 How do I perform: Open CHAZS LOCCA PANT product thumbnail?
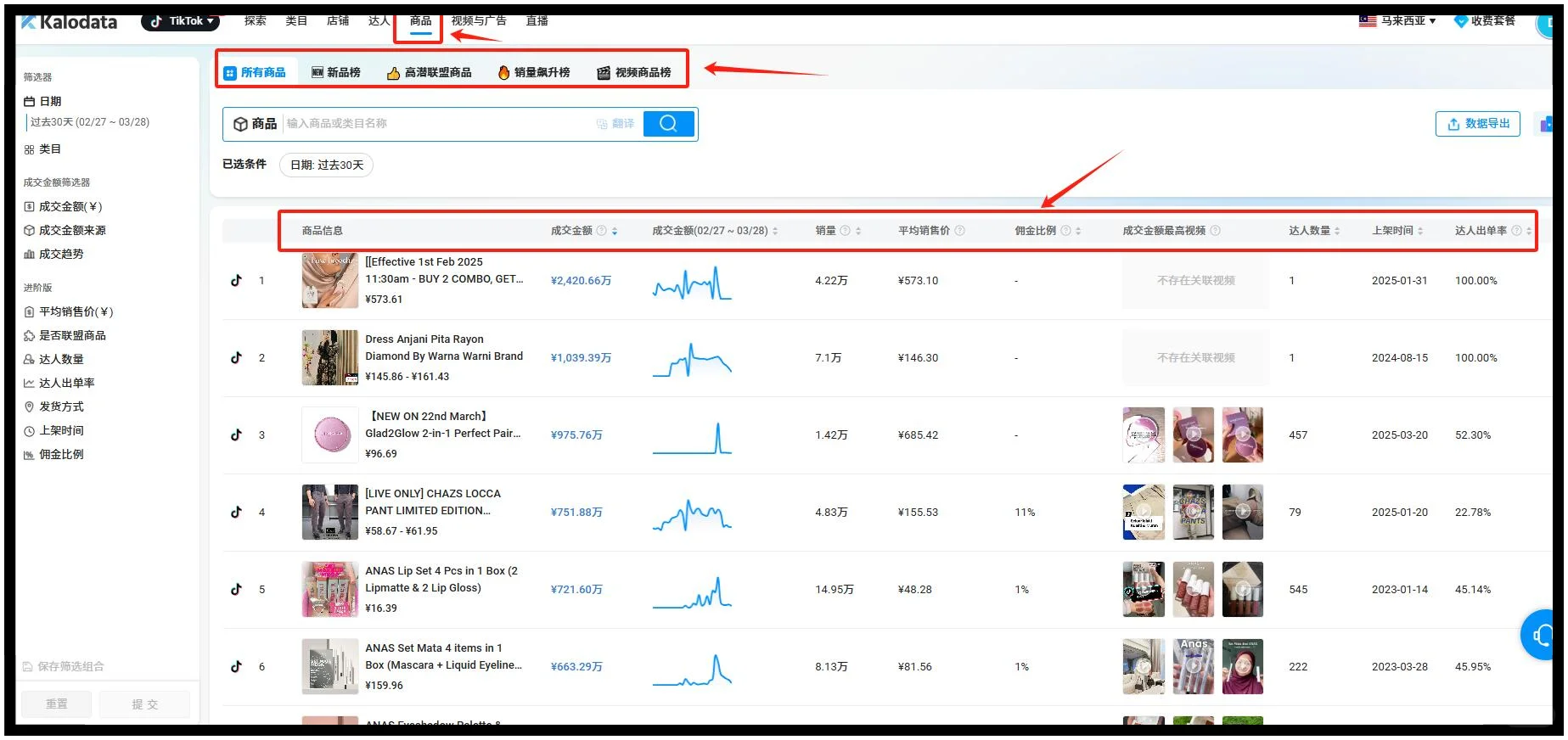[x=330, y=513]
